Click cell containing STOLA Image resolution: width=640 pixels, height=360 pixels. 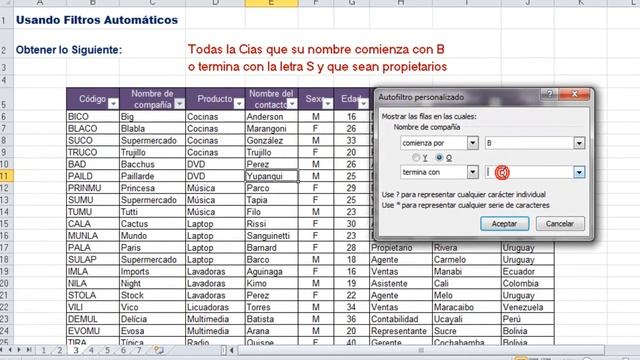pos(93,296)
